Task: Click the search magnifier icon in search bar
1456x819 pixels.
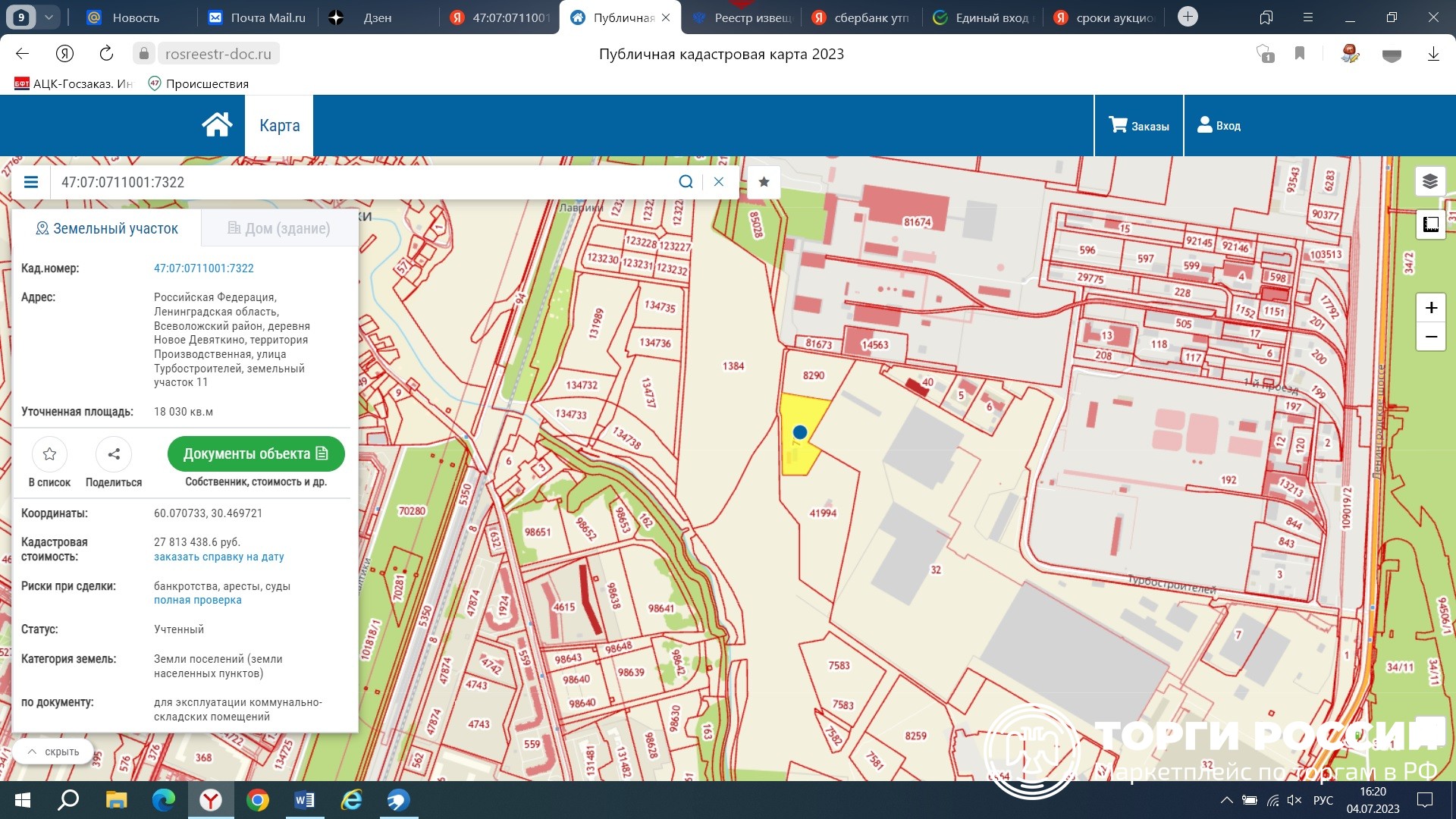Action: click(x=686, y=182)
